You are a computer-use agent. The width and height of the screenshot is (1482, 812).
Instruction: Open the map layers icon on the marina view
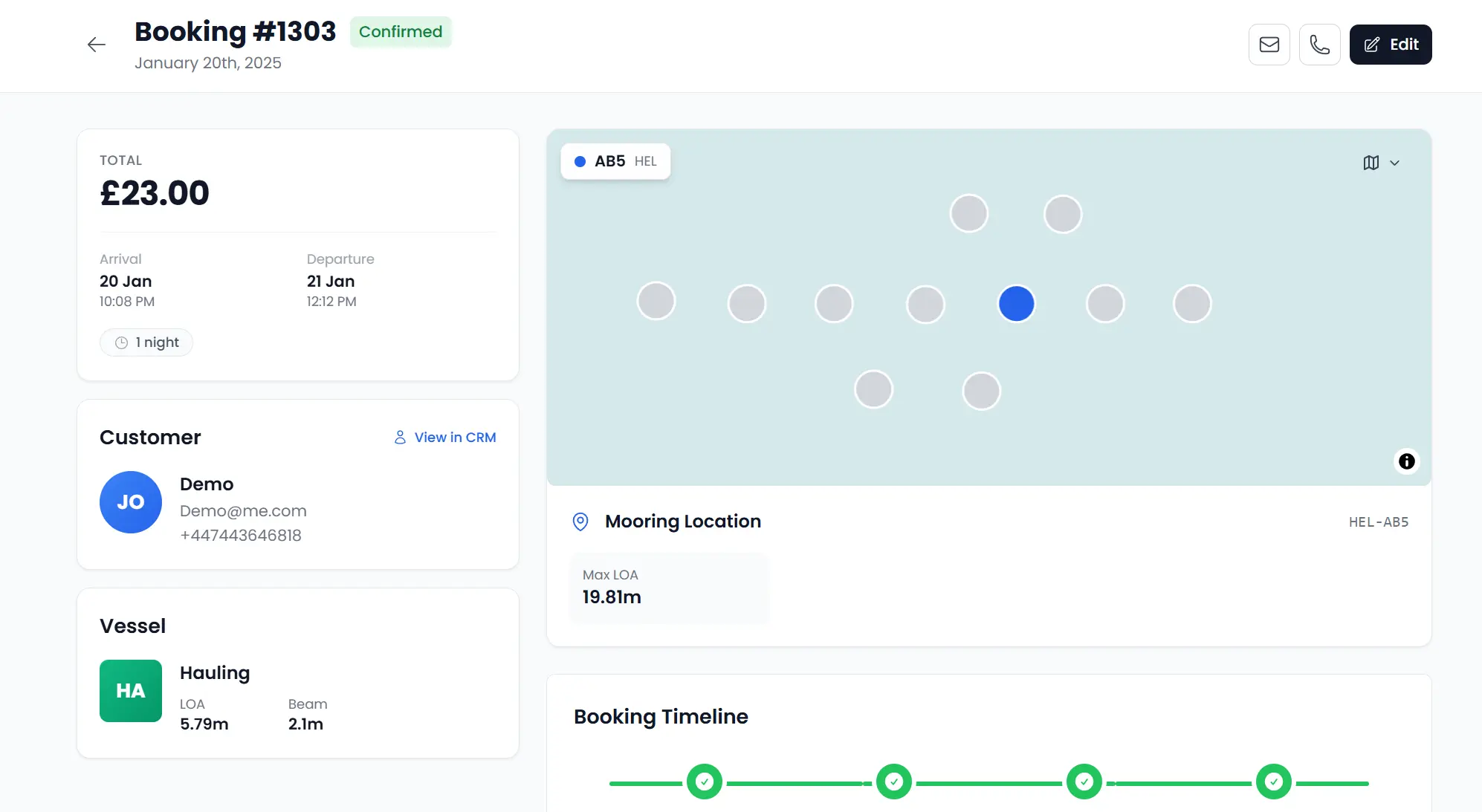[1371, 163]
